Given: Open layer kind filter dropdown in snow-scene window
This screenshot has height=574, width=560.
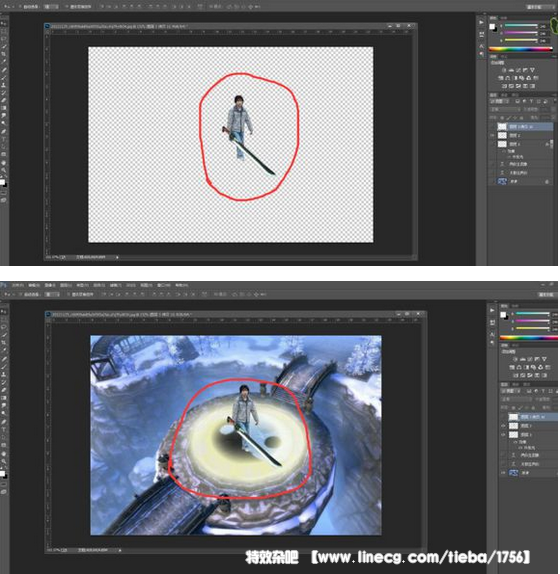Looking at the screenshot, I should (511, 391).
